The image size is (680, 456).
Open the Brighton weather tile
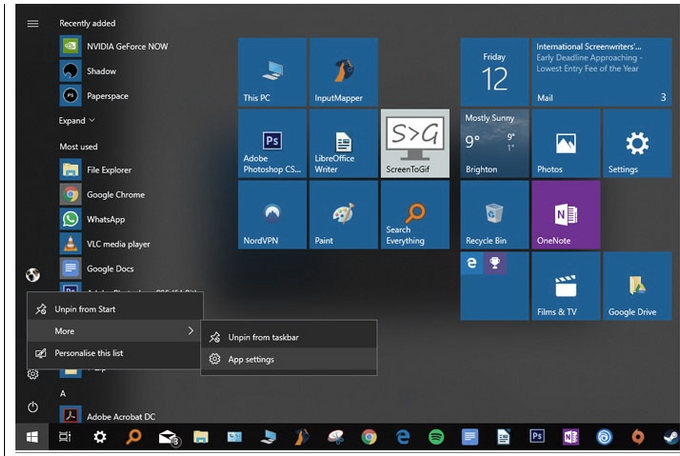494,144
